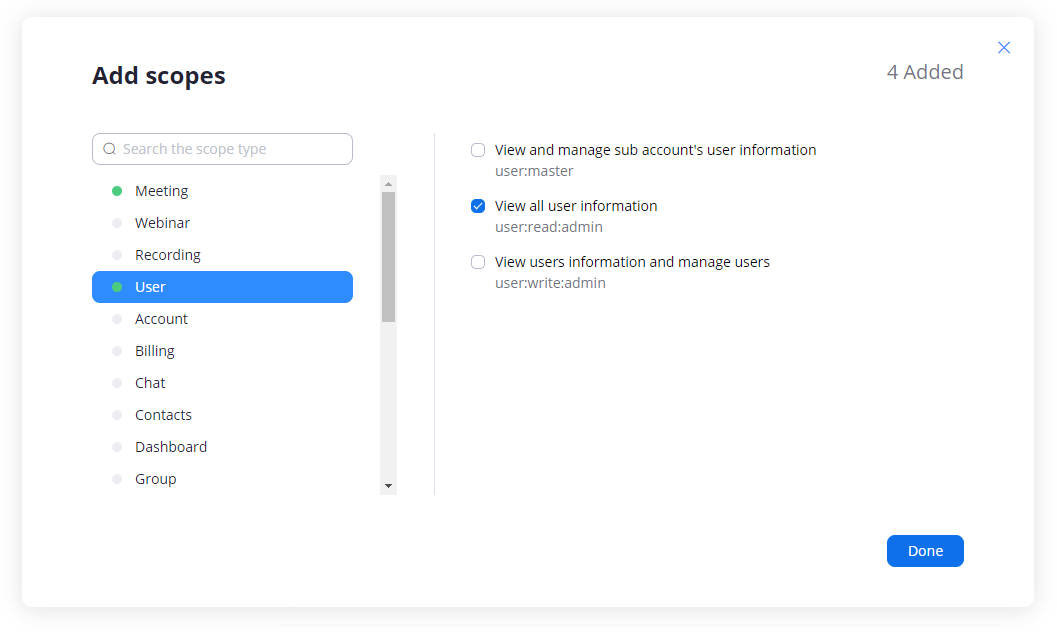Select the Recording scope category
The height and width of the screenshot is (632, 1057).
(222, 255)
